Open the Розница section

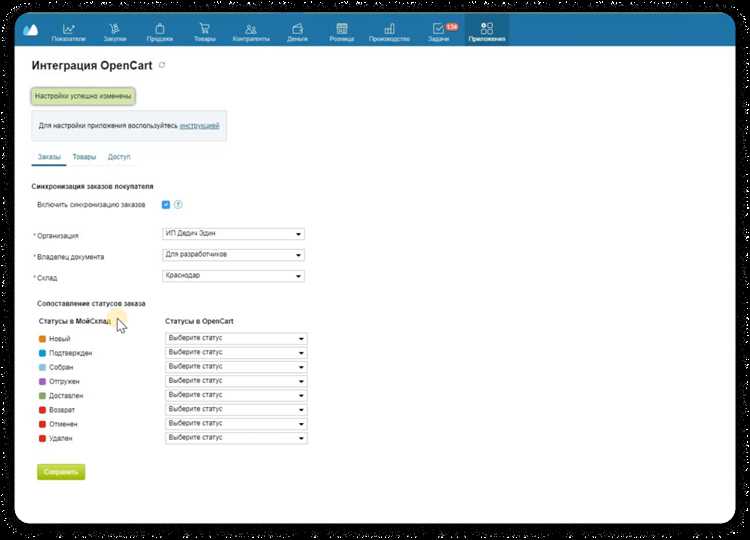[x=342, y=33]
